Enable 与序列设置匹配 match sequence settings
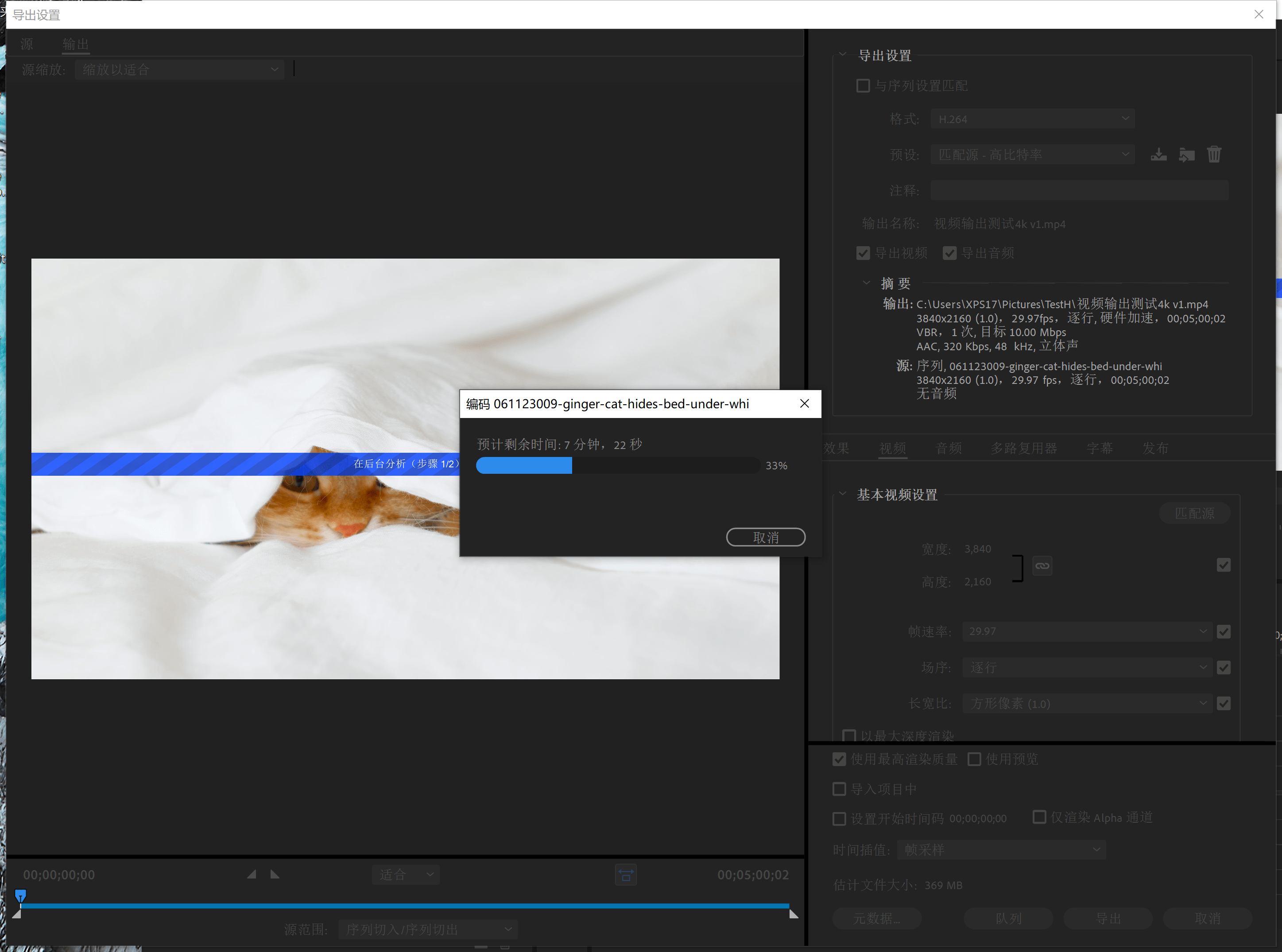This screenshot has height=952, width=1282. pyautogui.click(x=862, y=86)
